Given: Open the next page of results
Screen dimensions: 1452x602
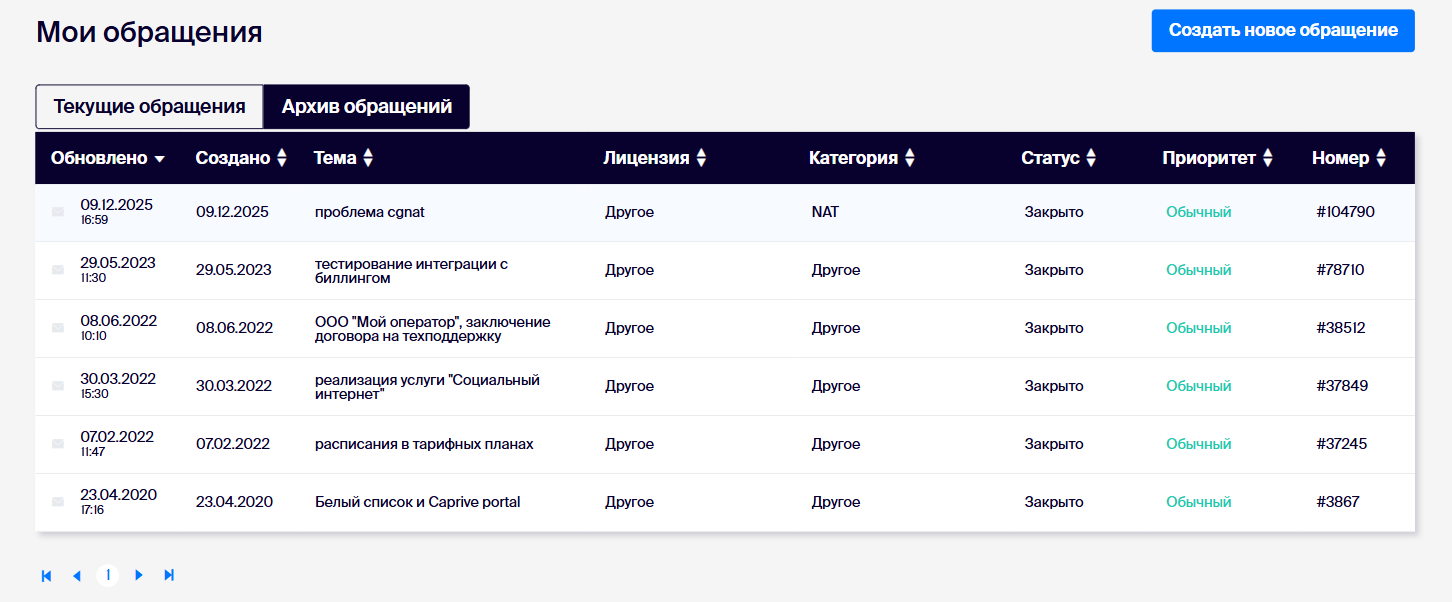Looking at the screenshot, I should pos(138,575).
